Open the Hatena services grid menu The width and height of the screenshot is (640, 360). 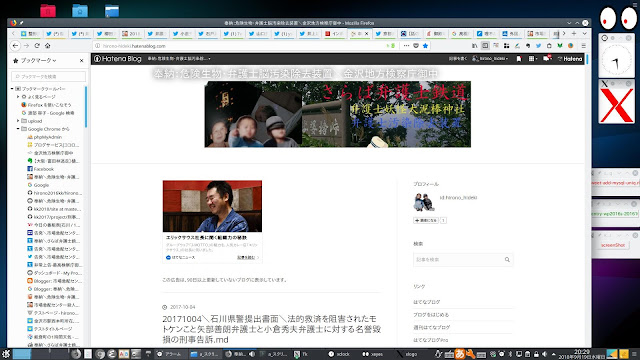tap(532, 59)
